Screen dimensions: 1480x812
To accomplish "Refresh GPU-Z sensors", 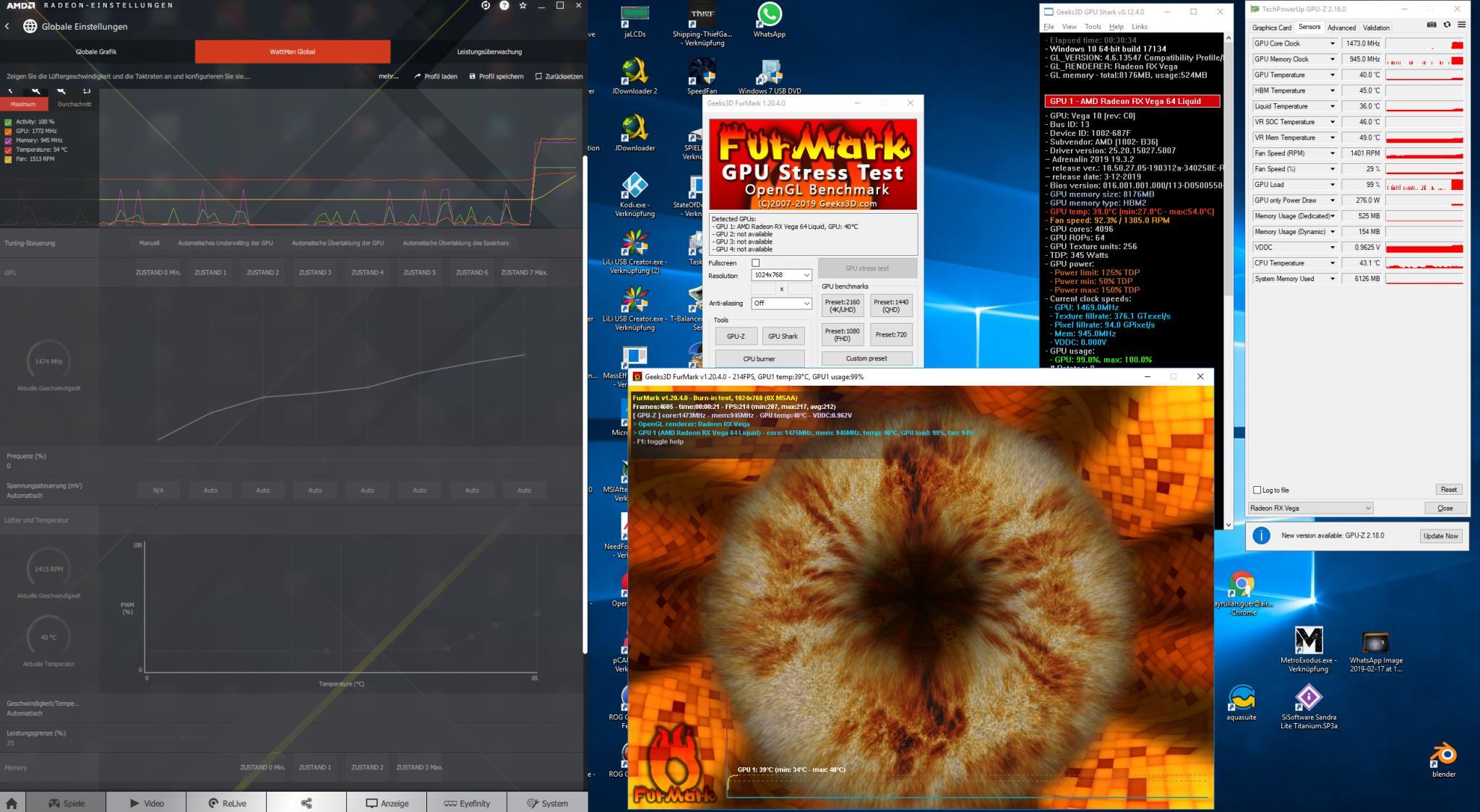I will 1447,25.
